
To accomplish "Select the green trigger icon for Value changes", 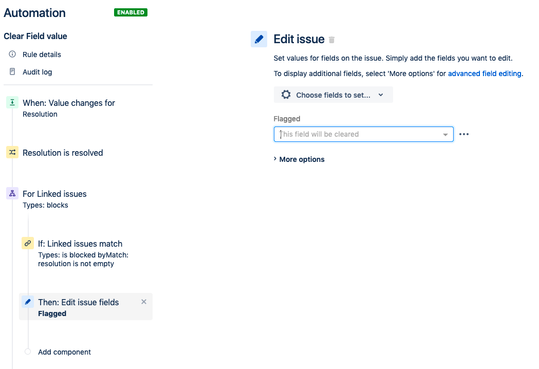I will coord(12,102).
